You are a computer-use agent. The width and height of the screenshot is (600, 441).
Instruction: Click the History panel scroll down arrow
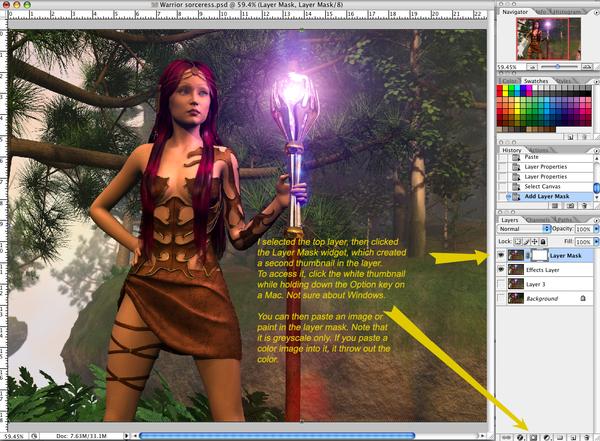(597, 197)
